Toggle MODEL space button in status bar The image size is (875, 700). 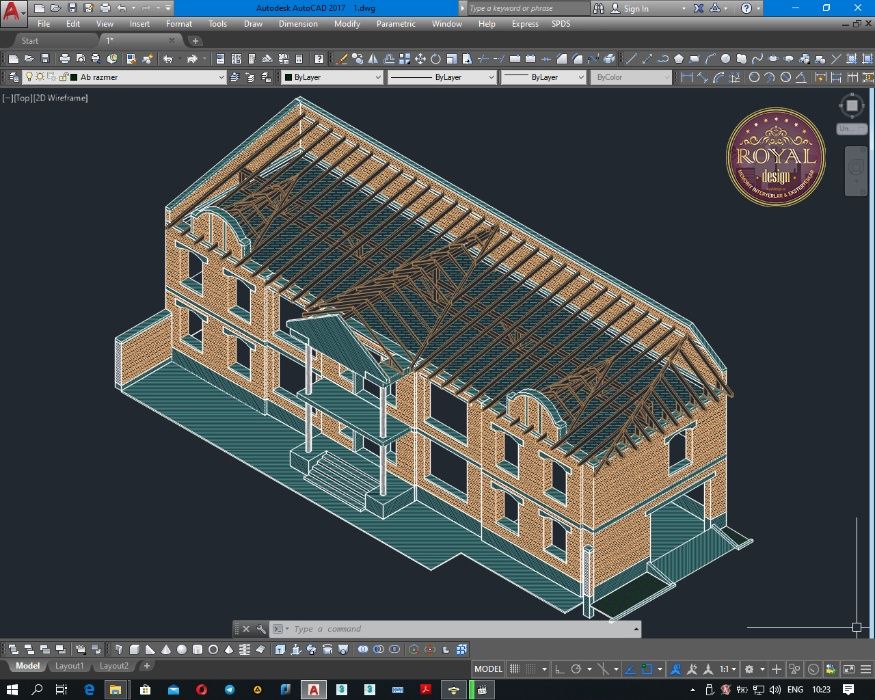coord(488,668)
